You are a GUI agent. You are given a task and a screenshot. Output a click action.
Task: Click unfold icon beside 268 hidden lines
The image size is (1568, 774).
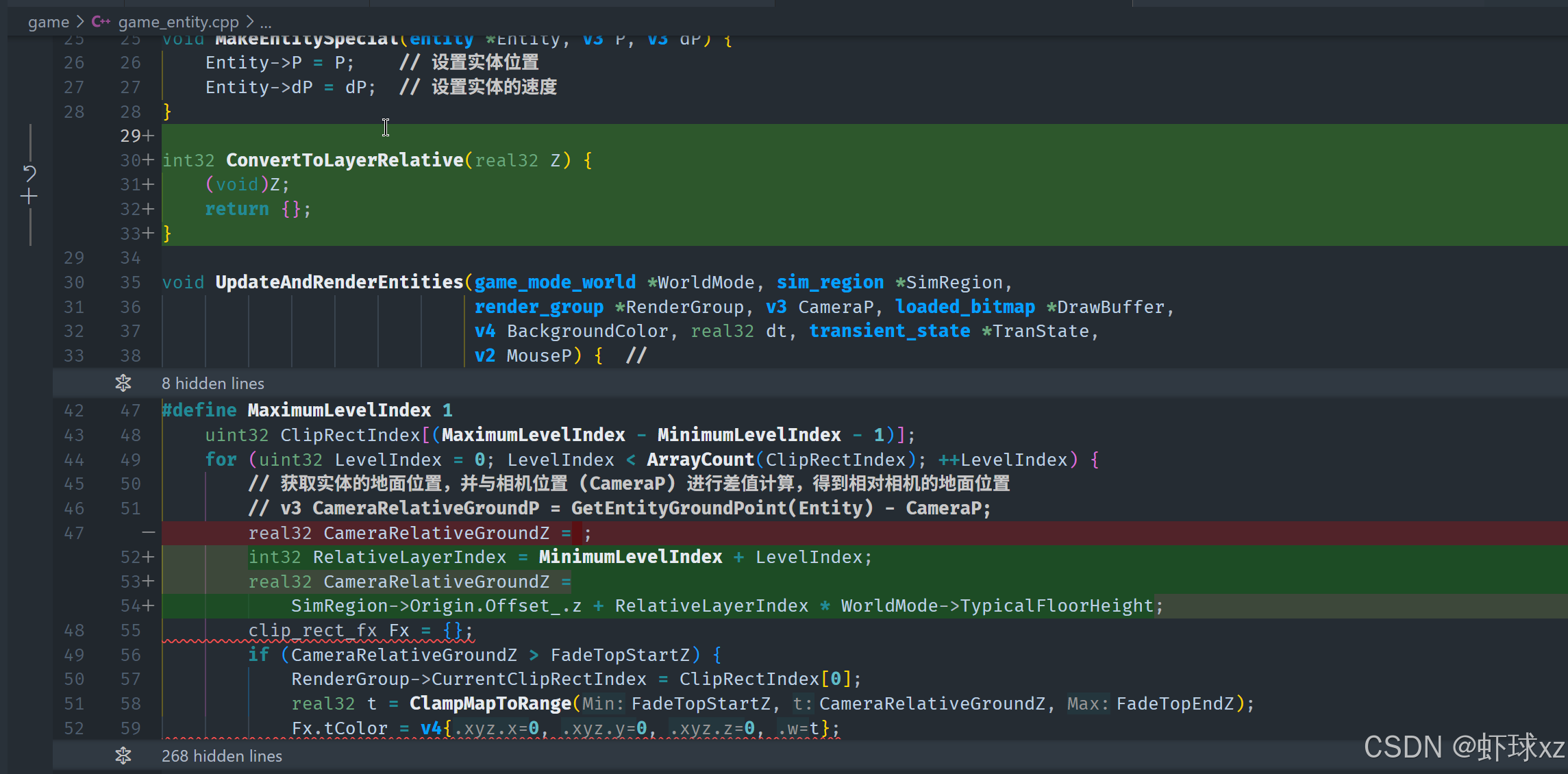(123, 756)
